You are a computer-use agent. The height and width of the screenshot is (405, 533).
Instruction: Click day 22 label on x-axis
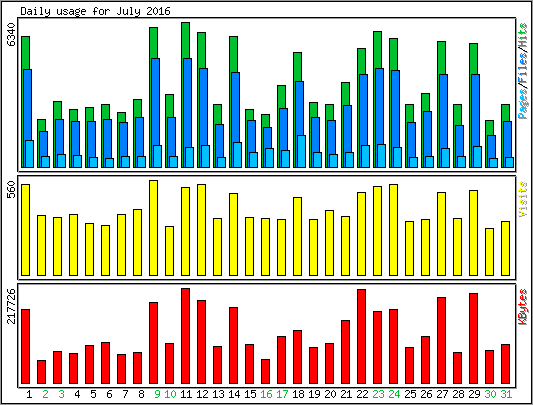[x=362, y=394]
